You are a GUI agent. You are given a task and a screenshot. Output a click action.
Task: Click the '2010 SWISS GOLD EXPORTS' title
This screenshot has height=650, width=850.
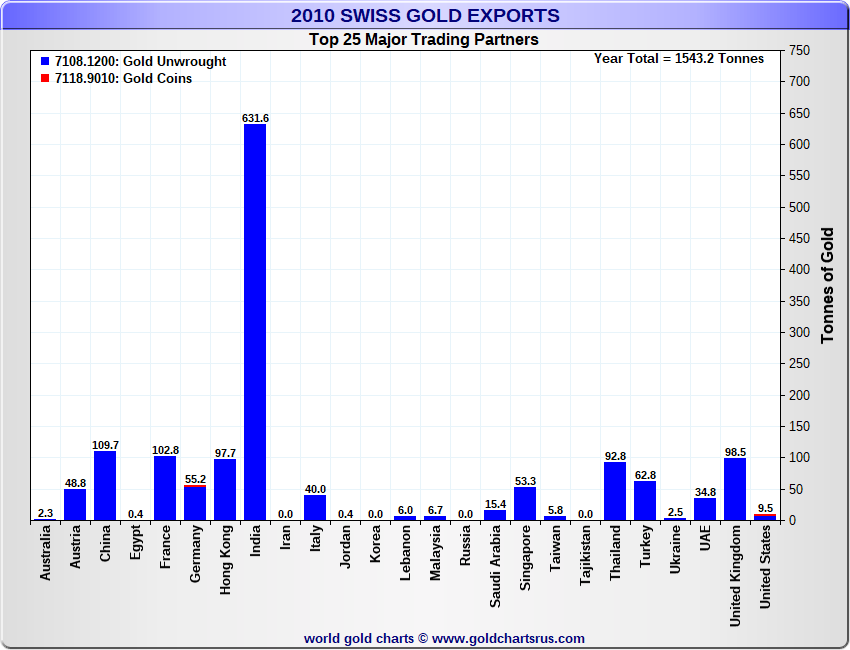click(425, 16)
